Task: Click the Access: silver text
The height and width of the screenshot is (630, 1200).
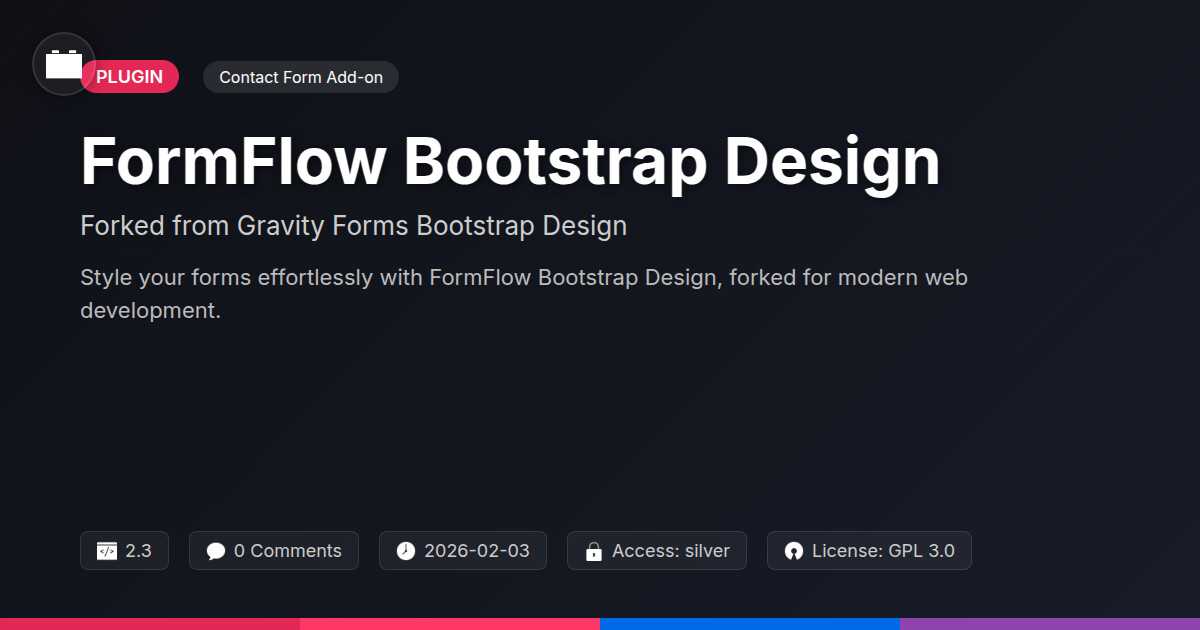Action: pos(671,551)
